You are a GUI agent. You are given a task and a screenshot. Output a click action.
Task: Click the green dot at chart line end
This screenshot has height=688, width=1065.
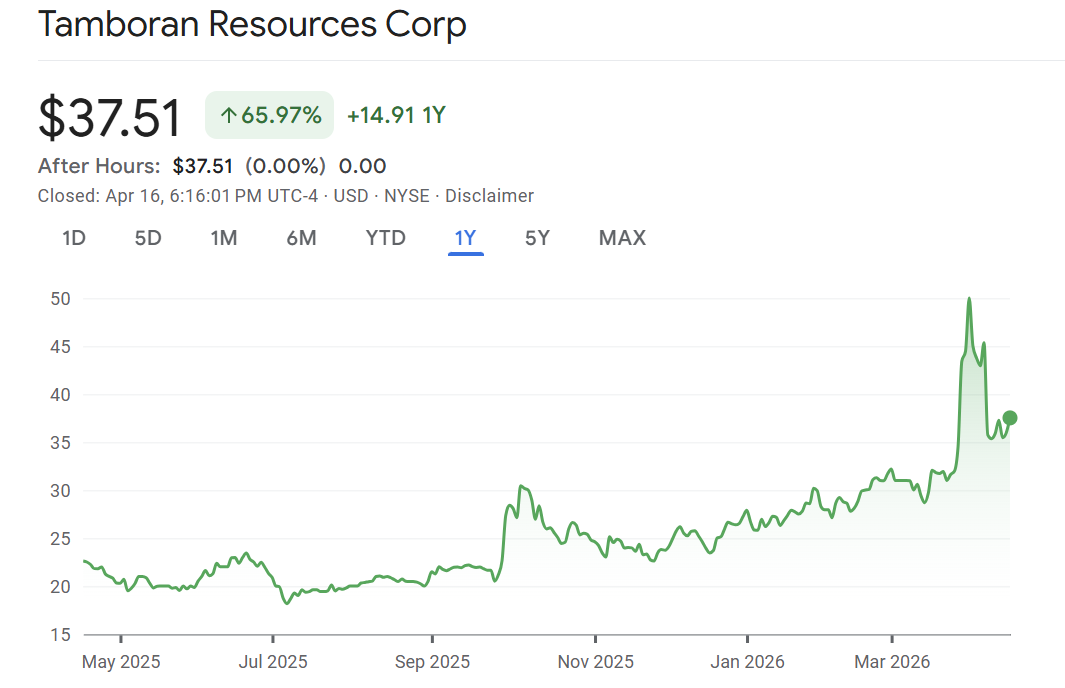[x=1010, y=418]
